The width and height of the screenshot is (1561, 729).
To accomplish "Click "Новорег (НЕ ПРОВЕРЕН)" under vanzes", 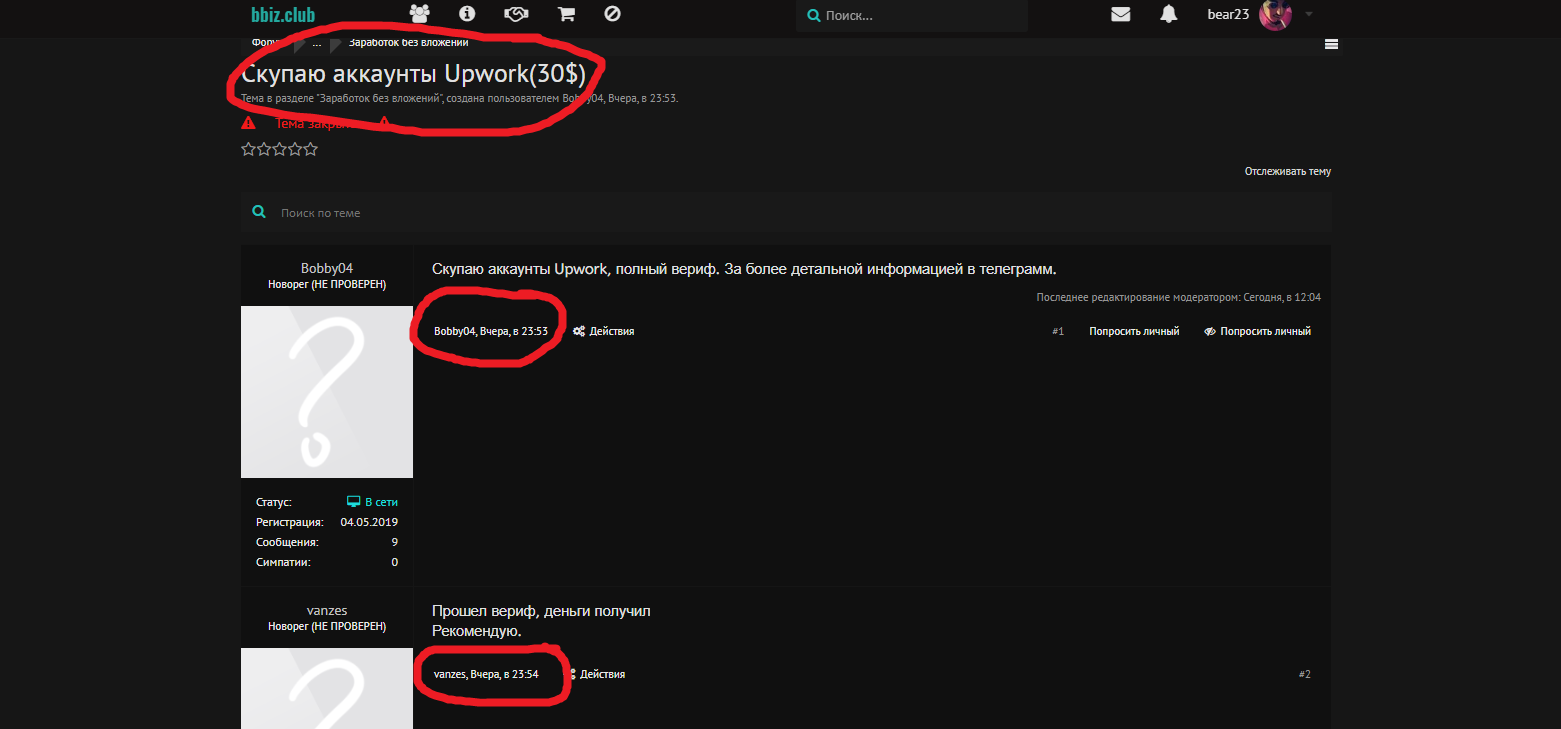I will point(327,626).
